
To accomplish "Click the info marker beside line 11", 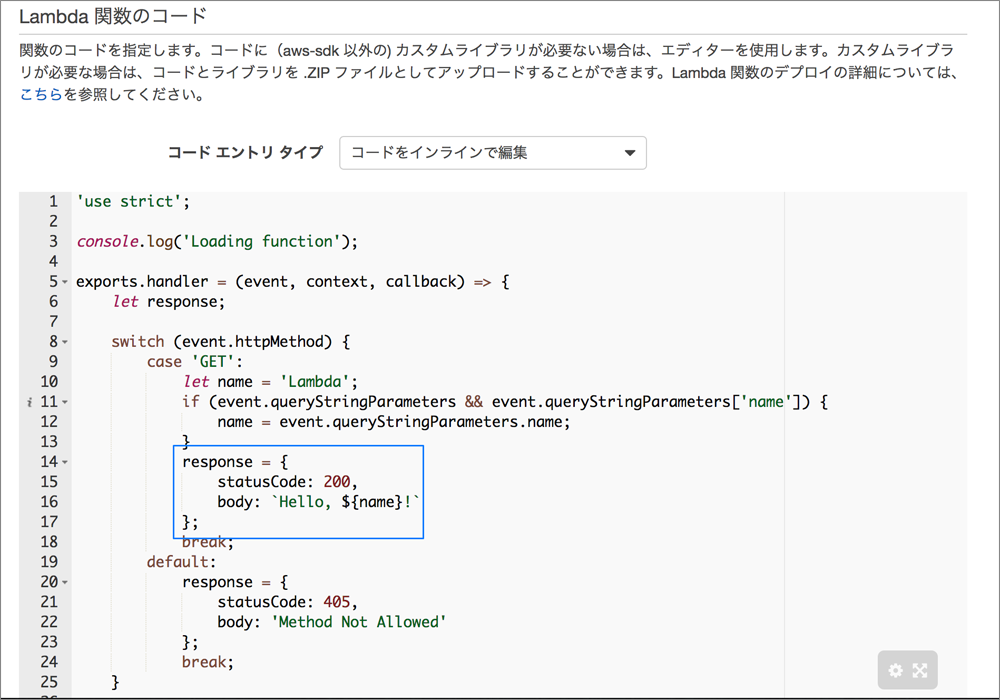I will [x=29, y=402].
